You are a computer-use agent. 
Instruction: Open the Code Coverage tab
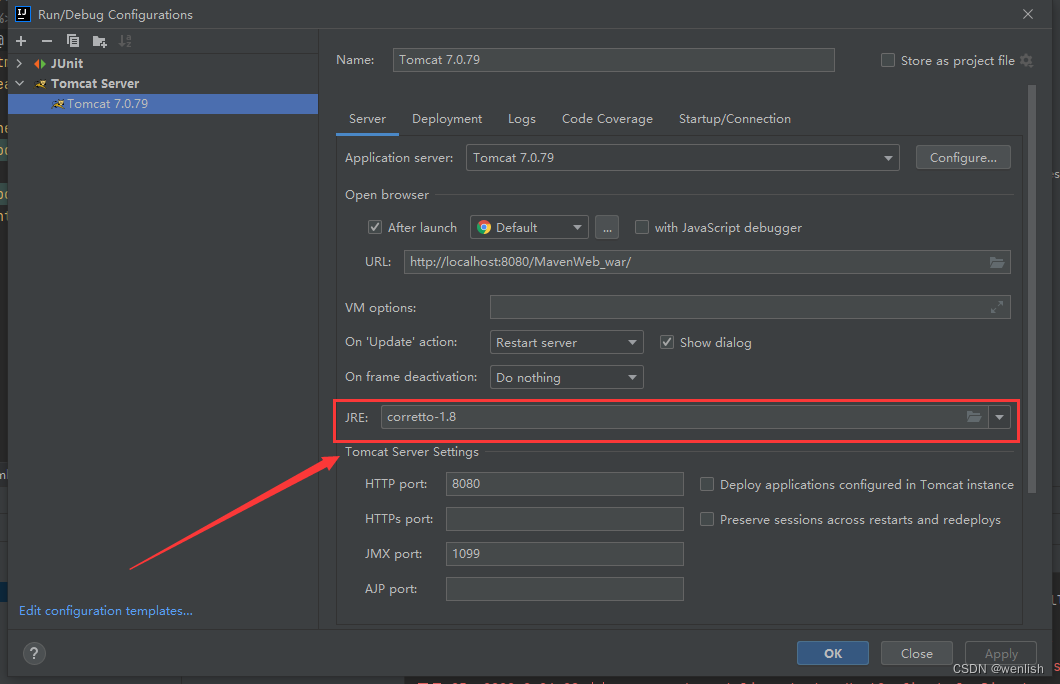(x=607, y=119)
